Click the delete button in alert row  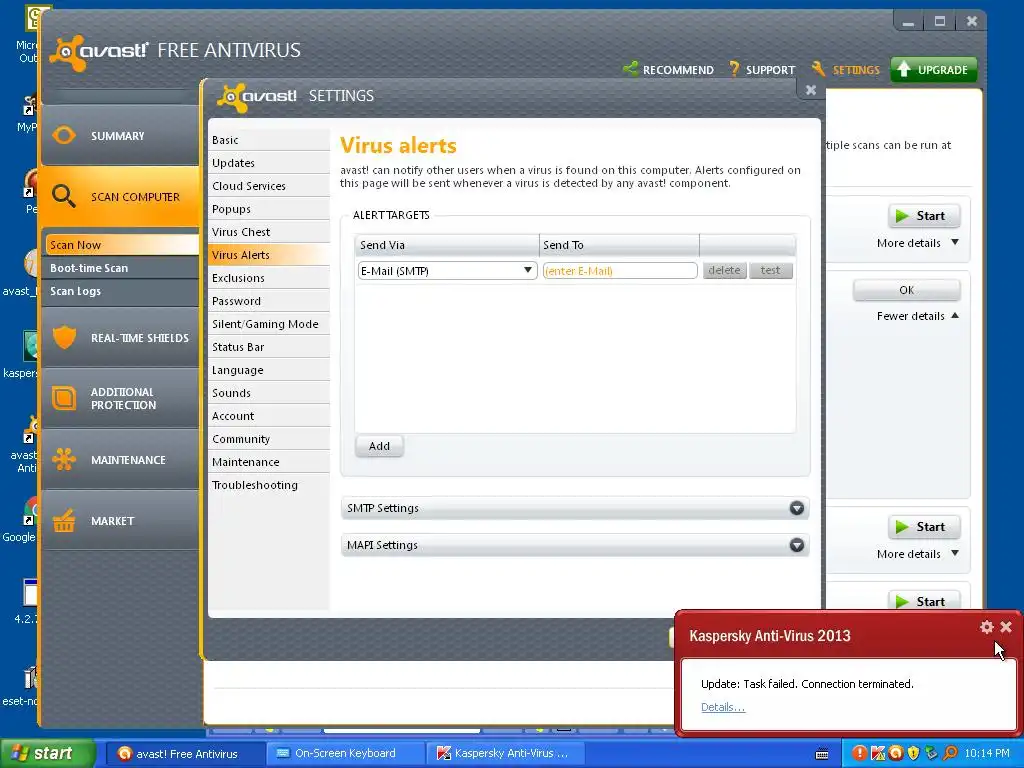click(x=724, y=270)
